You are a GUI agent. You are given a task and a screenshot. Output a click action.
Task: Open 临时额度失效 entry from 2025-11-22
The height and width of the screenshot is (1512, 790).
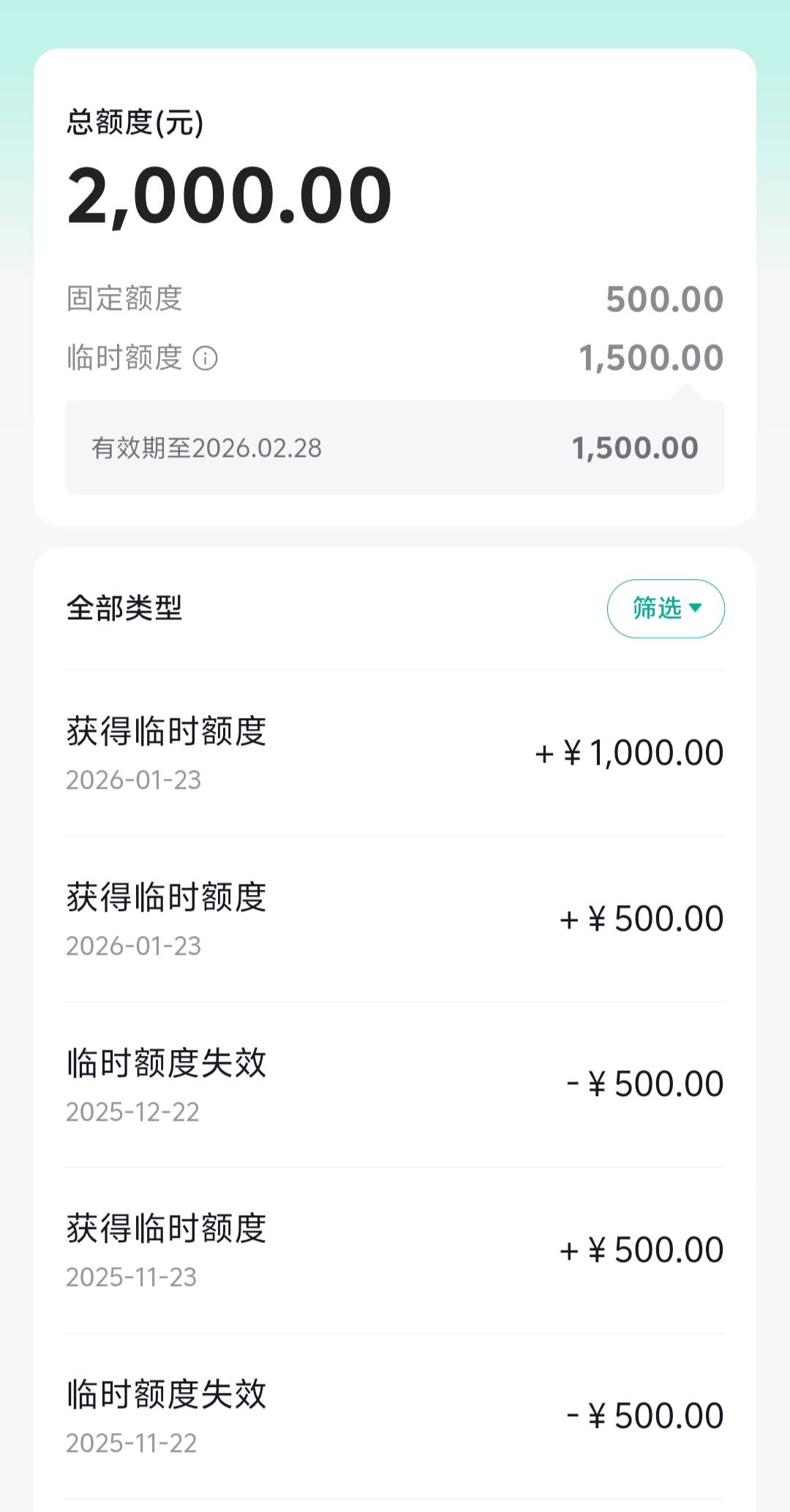[395, 1416]
